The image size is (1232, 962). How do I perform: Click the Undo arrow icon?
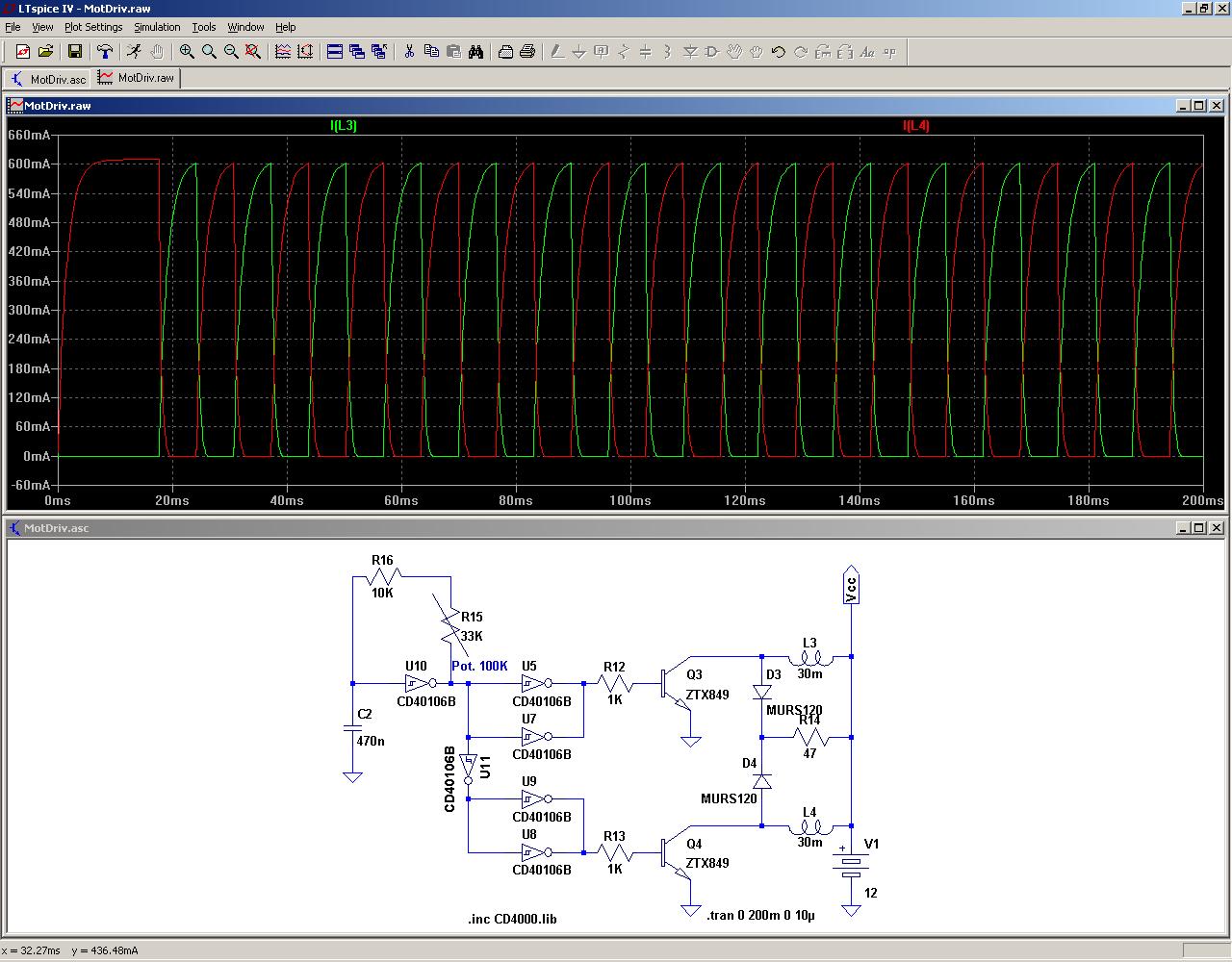(x=779, y=52)
